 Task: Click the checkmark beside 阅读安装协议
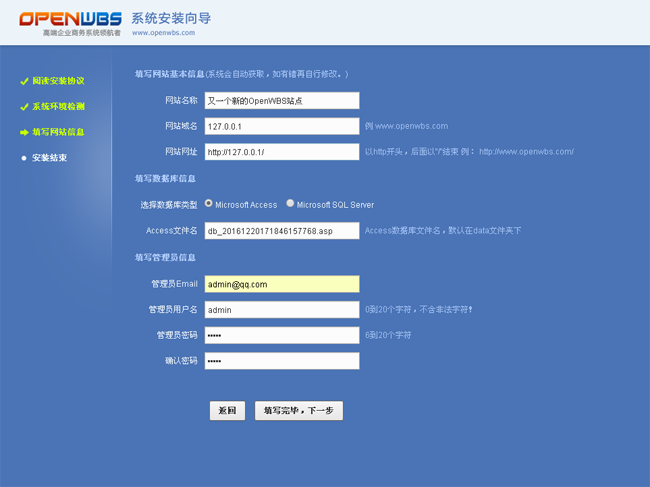click(24, 81)
